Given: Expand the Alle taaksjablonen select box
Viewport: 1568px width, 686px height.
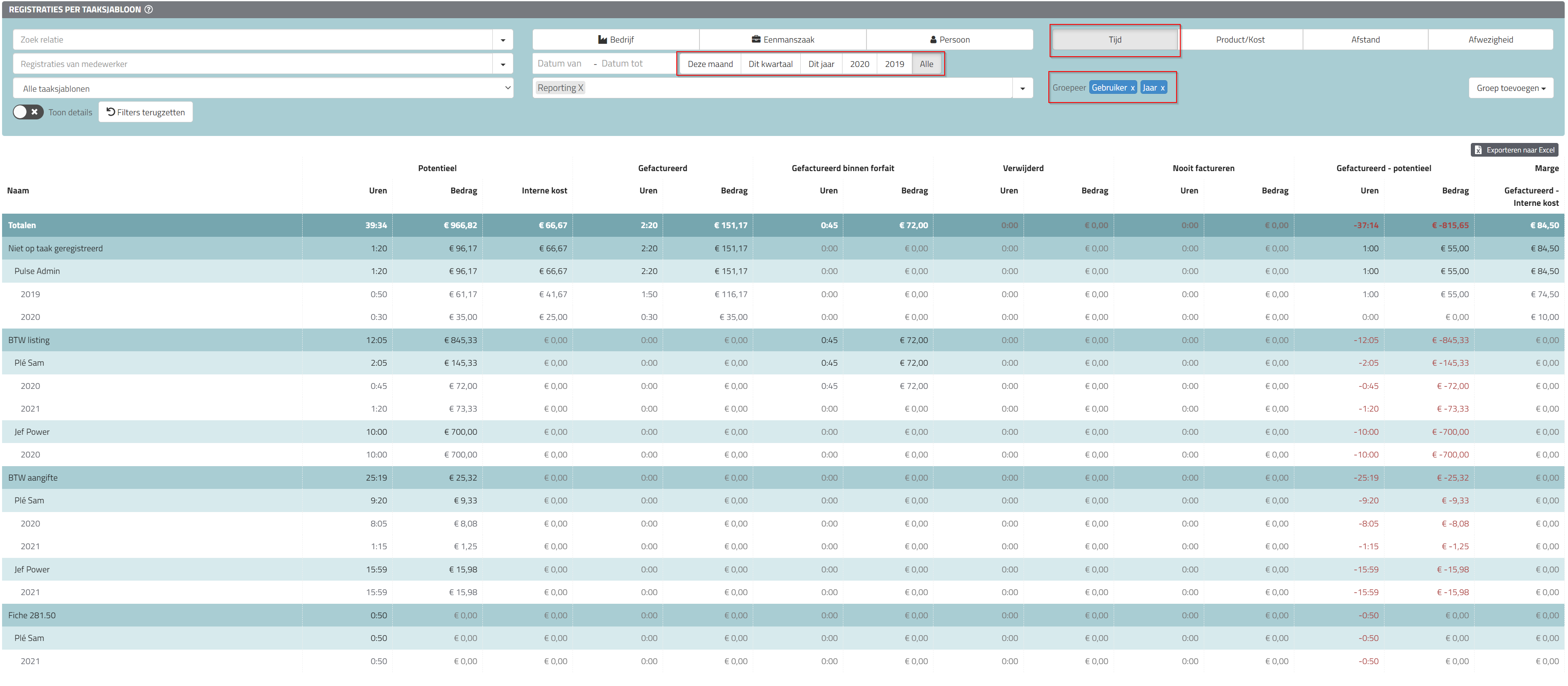Looking at the screenshot, I should (x=263, y=88).
